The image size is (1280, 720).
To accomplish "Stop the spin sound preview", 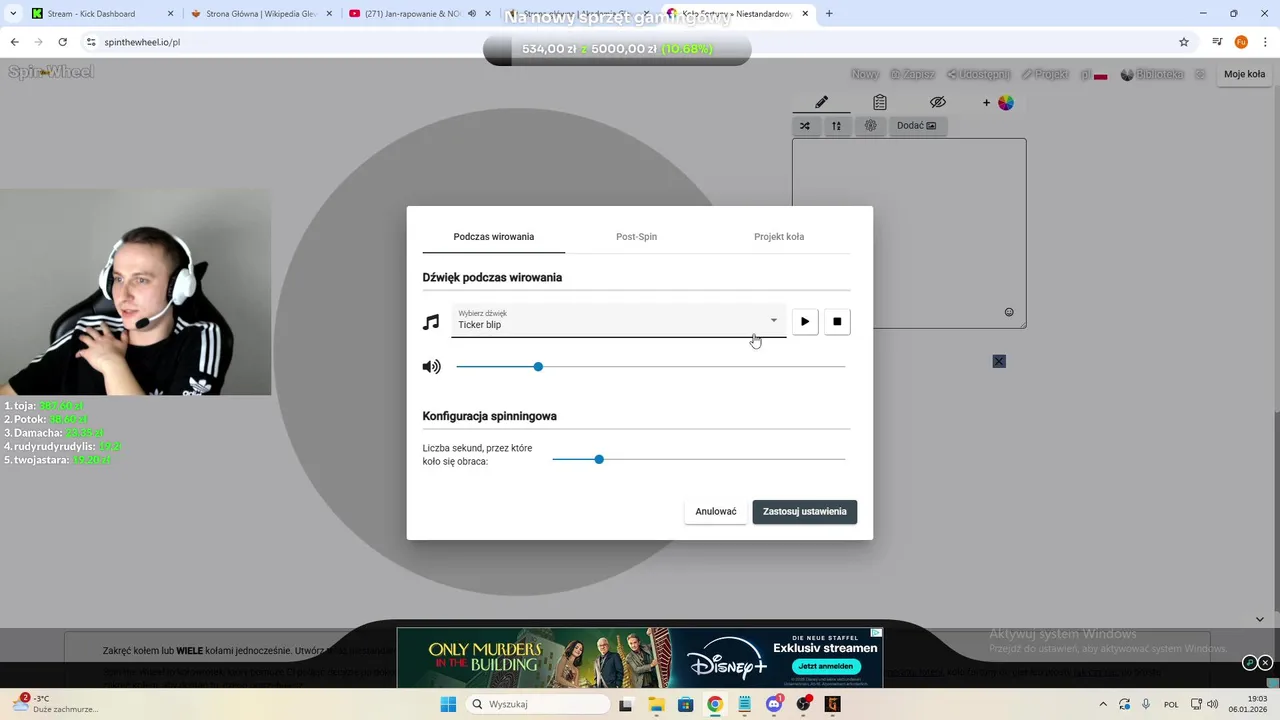I will [837, 321].
